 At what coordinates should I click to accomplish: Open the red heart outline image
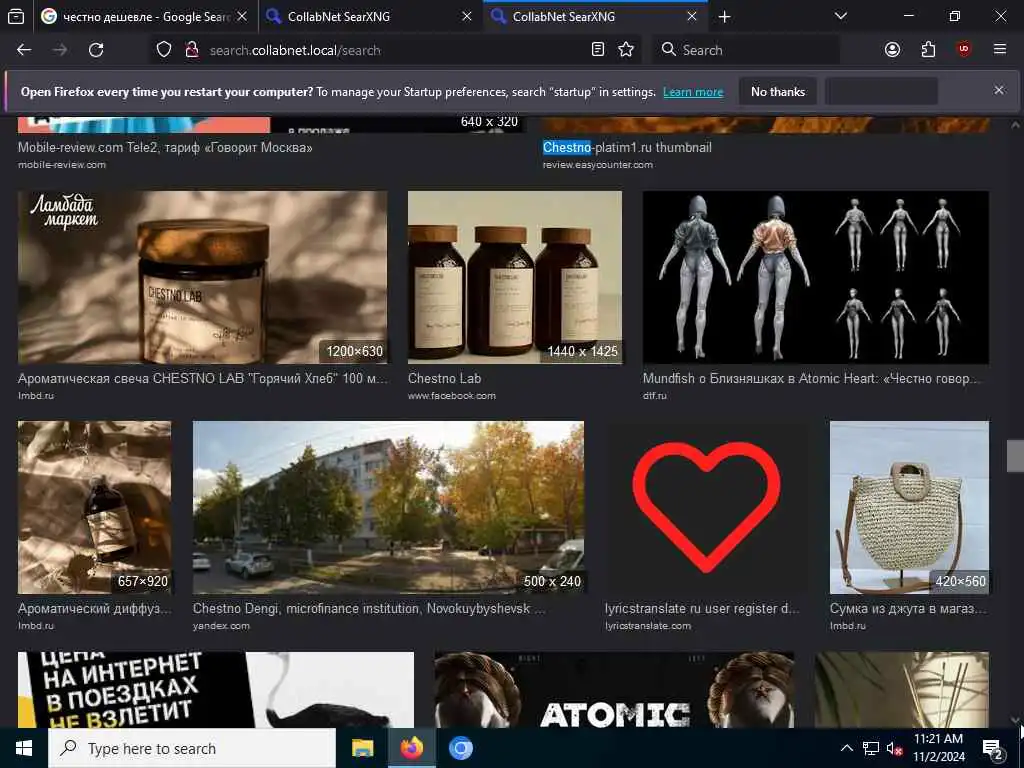point(706,507)
